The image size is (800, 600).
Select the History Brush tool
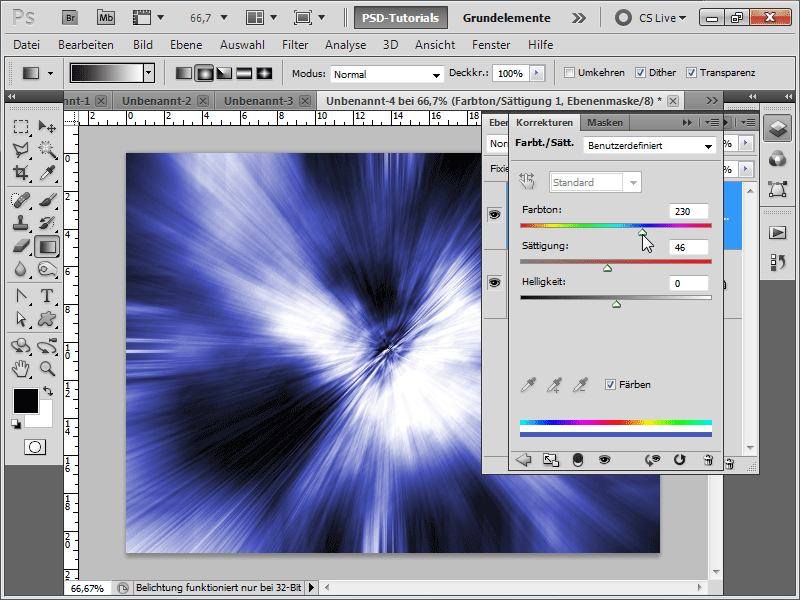pyautogui.click(x=47, y=223)
